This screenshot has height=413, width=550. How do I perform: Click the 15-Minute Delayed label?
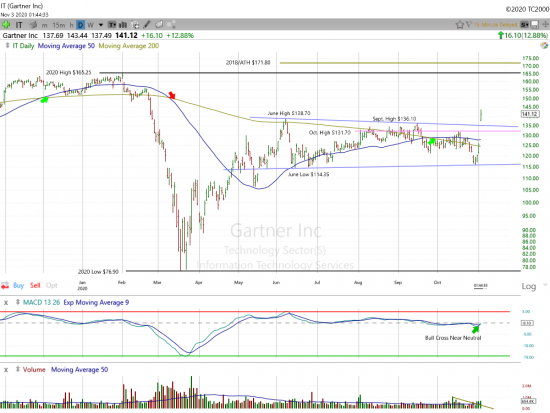[x=495, y=25]
